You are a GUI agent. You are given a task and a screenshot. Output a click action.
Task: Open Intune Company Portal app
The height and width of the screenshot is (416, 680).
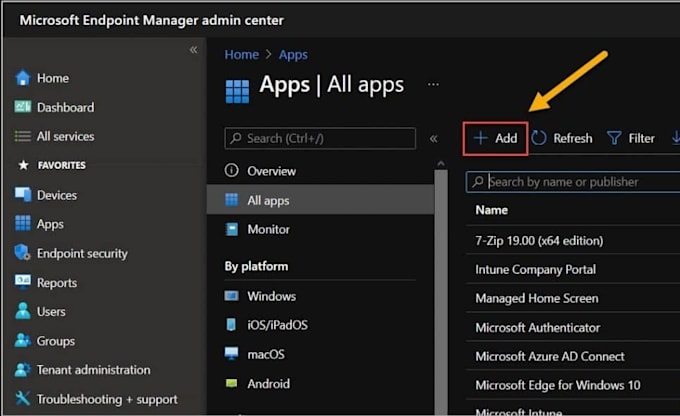tap(536, 269)
